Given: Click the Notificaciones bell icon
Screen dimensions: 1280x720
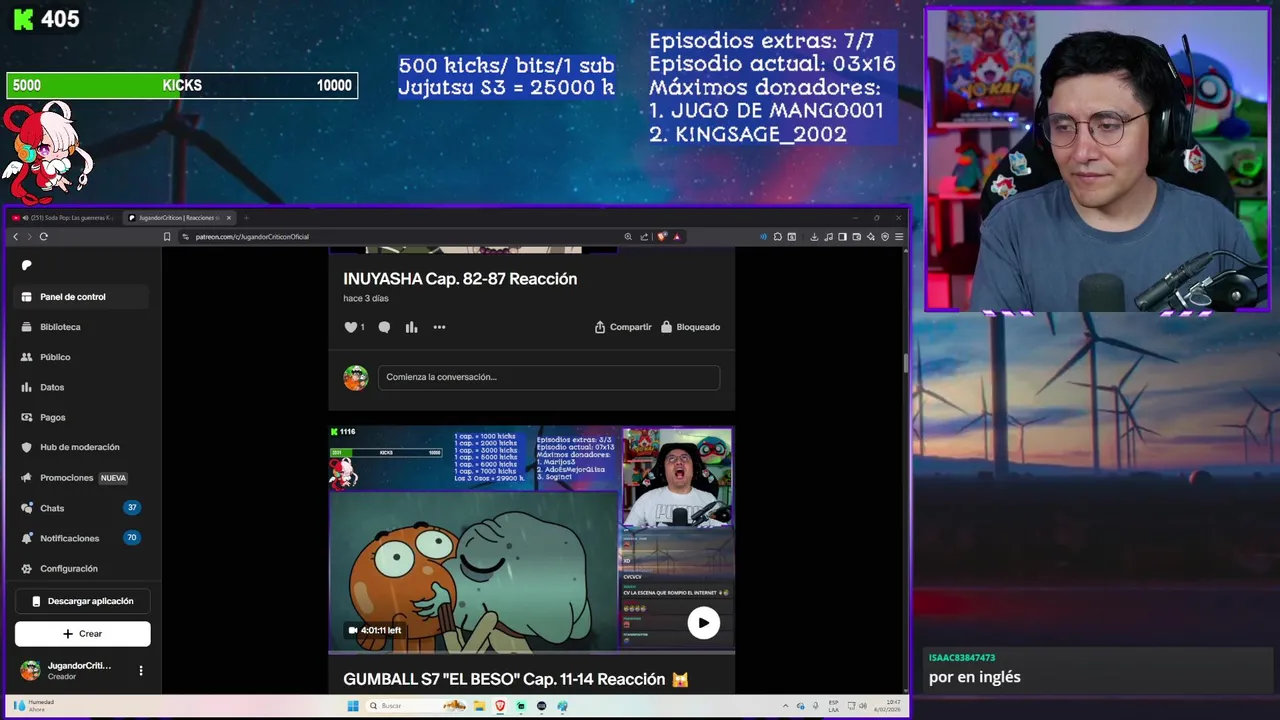Looking at the screenshot, I should click(27, 538).
